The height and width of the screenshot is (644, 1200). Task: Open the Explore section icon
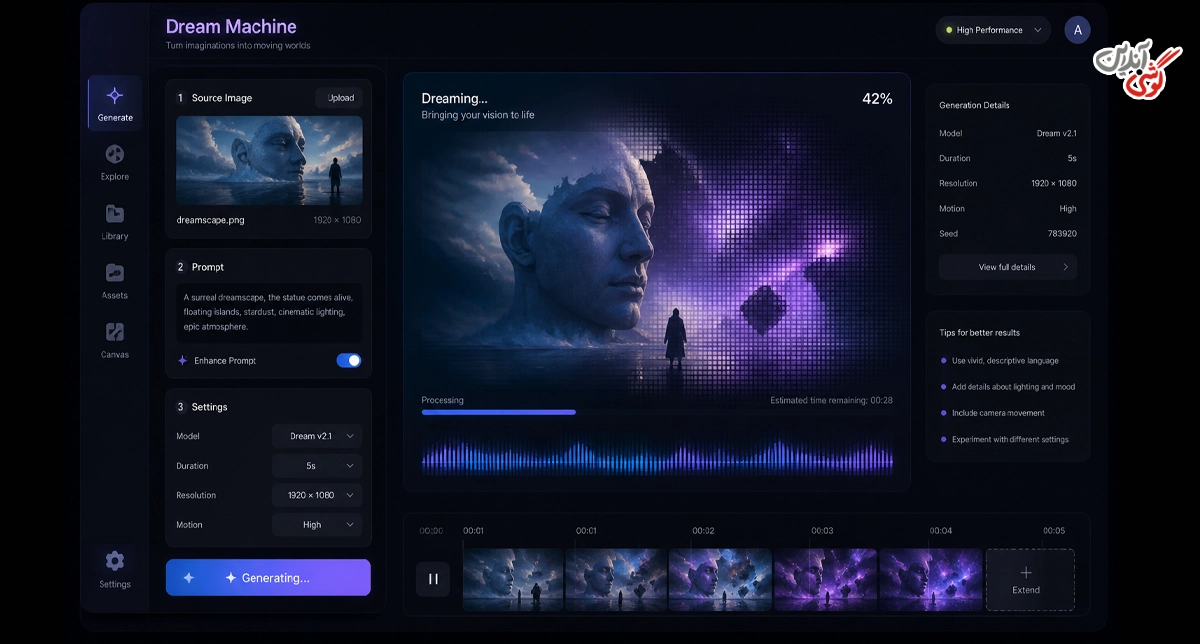pos(115,154)
